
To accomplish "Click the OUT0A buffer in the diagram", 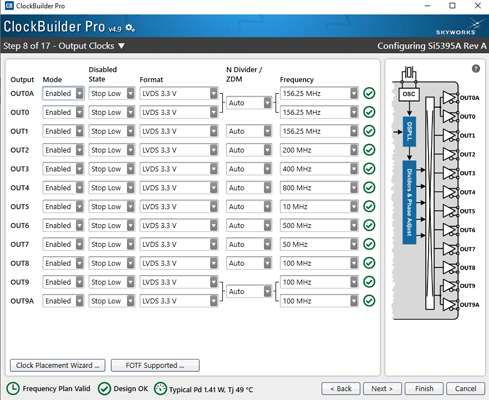I will (x=449, y=98).
